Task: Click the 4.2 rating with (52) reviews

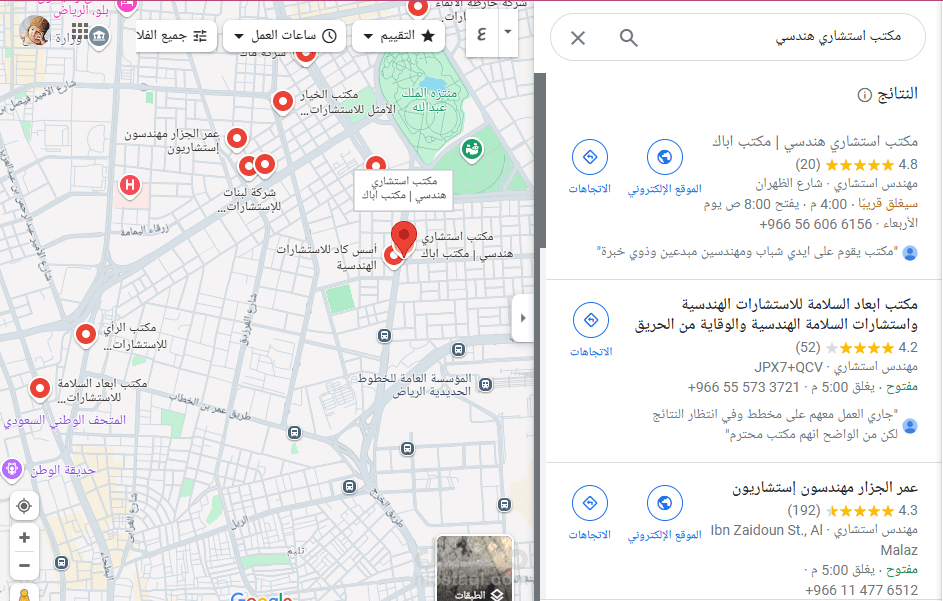Action: pyautogui.click(x=856, y=348)
